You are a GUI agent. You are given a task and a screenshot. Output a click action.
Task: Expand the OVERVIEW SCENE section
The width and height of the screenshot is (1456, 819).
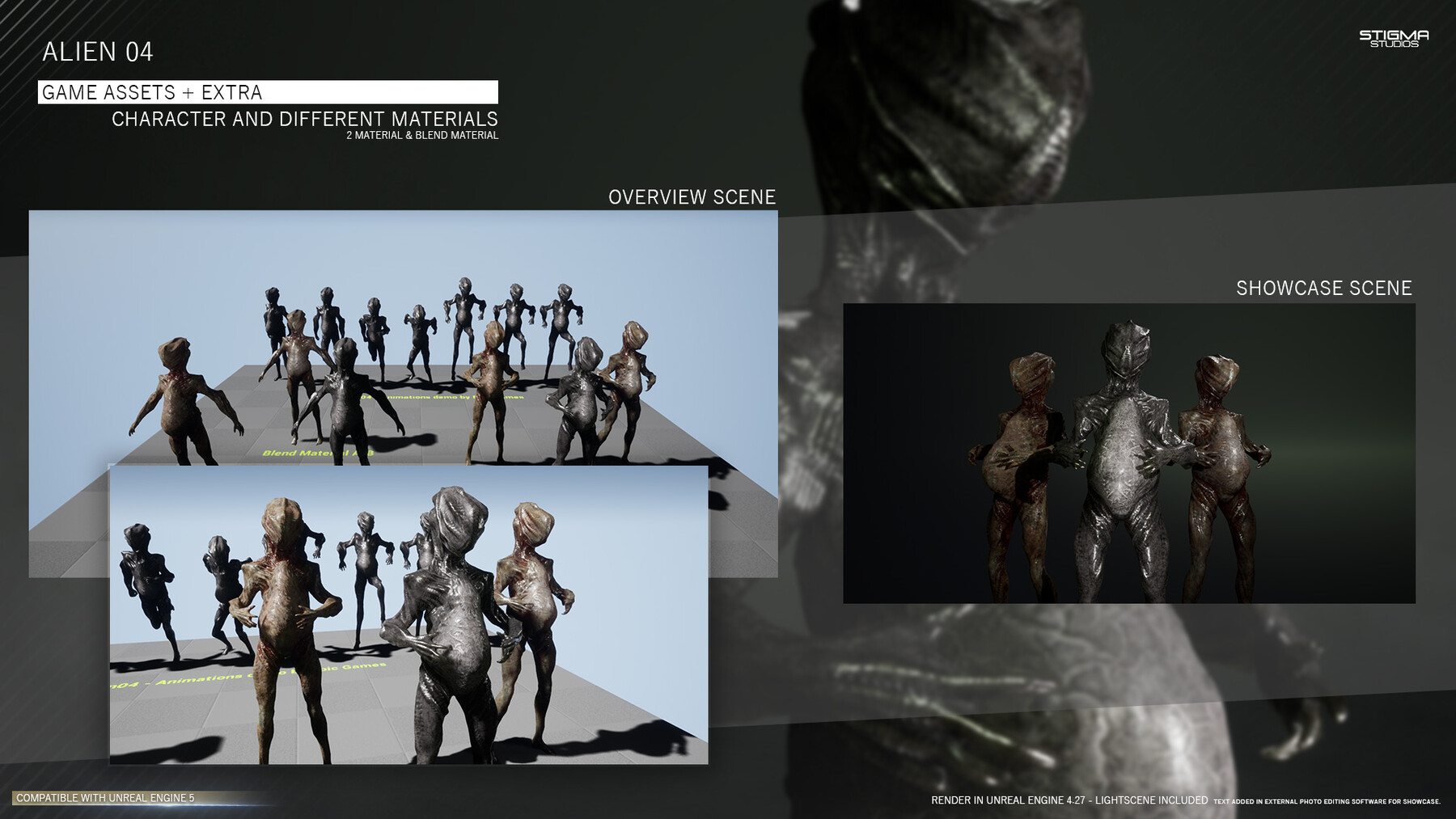click(x=692, y=196)
